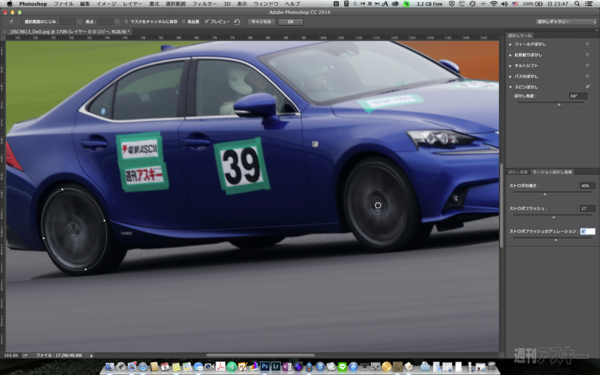Enable the tilt-shift checkbox

(x=587, y=66)
